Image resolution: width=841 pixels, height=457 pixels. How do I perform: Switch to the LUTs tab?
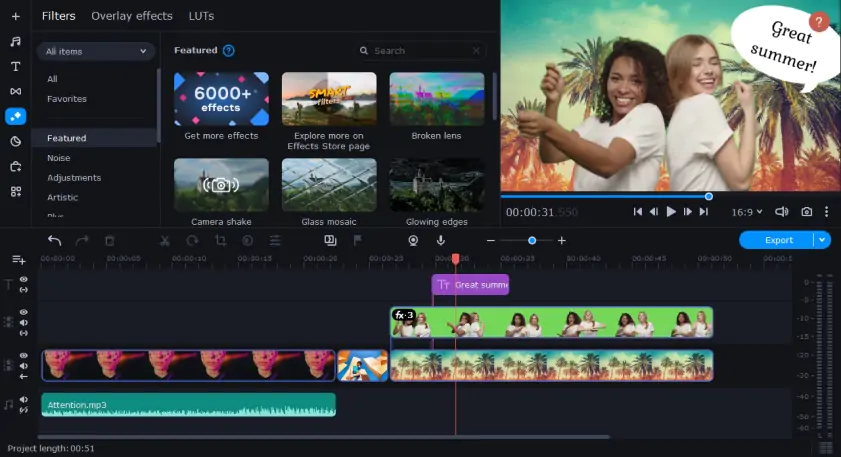click(201, 16)
